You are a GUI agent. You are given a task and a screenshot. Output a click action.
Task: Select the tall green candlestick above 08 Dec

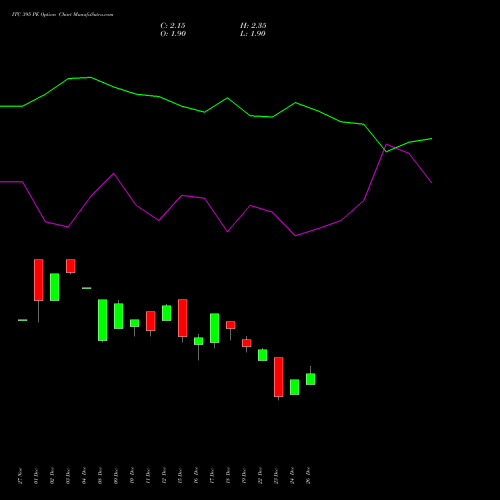point(103,320)
